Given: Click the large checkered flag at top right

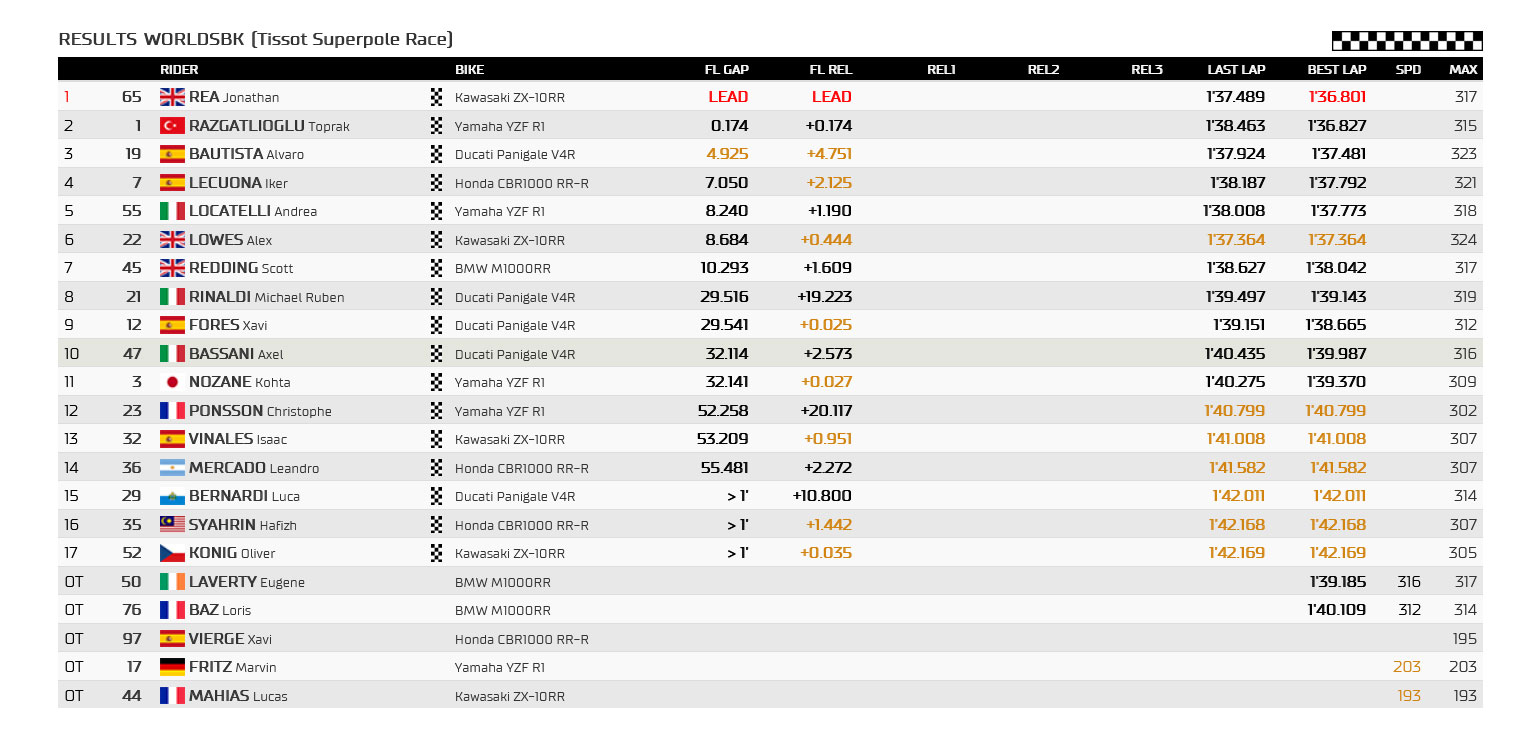Looking at the screenshot, I should 1407,41.
